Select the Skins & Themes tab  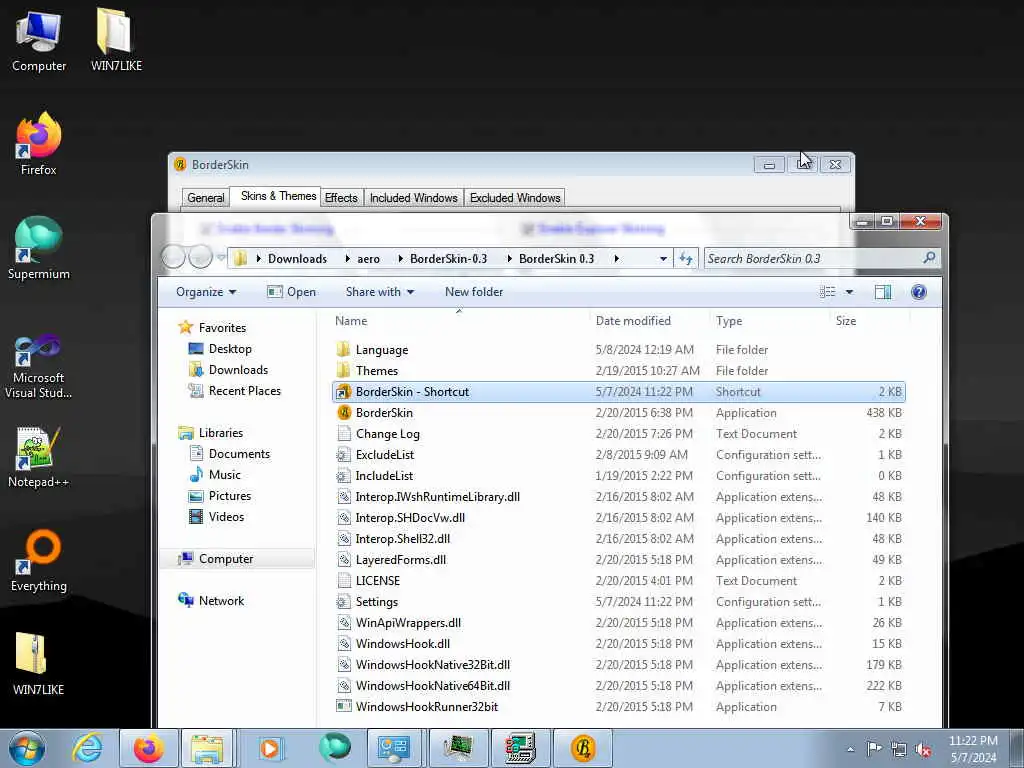(x=278, y=196)
